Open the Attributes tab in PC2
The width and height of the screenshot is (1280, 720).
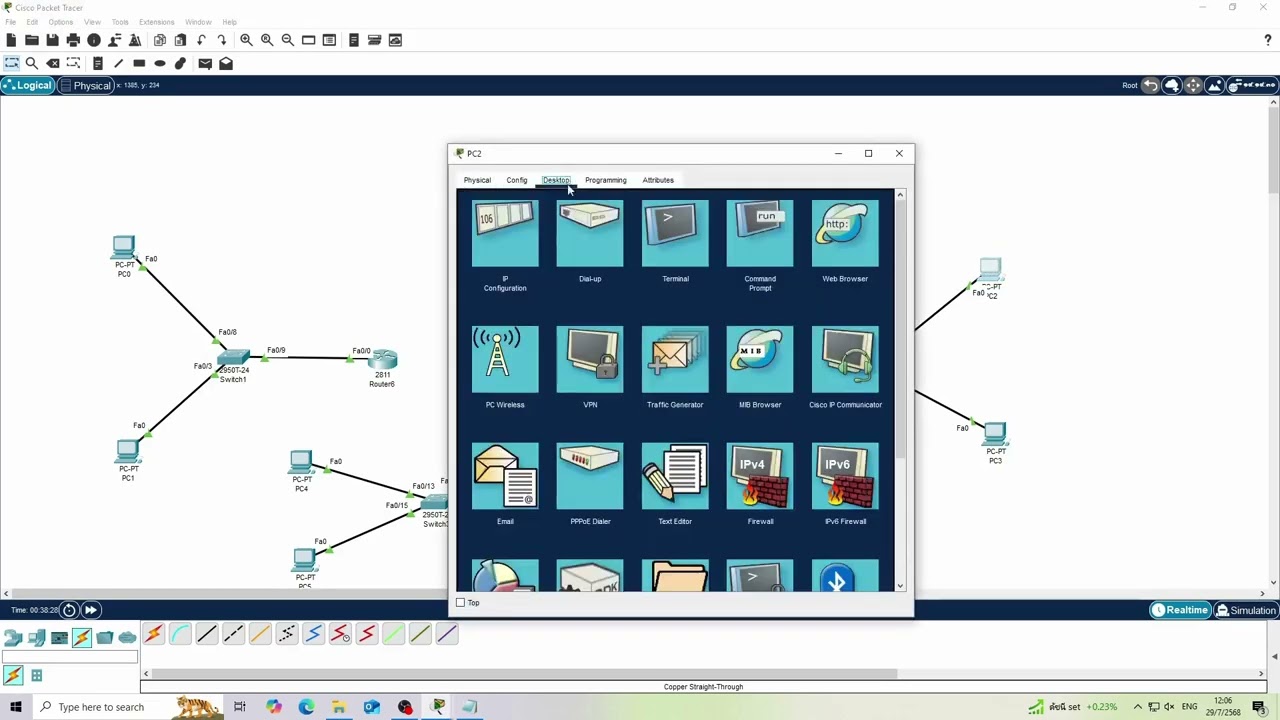[658, 180]
